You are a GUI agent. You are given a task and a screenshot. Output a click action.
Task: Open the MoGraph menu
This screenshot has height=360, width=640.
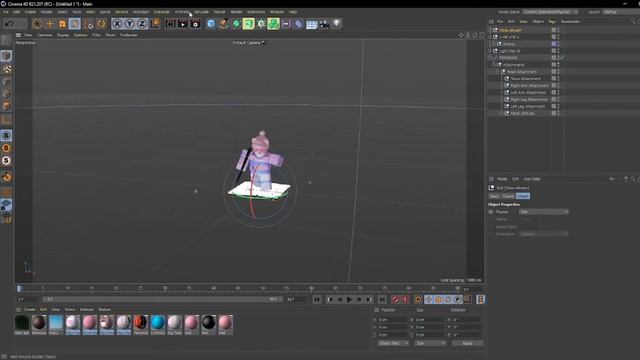tap(140, 12)
